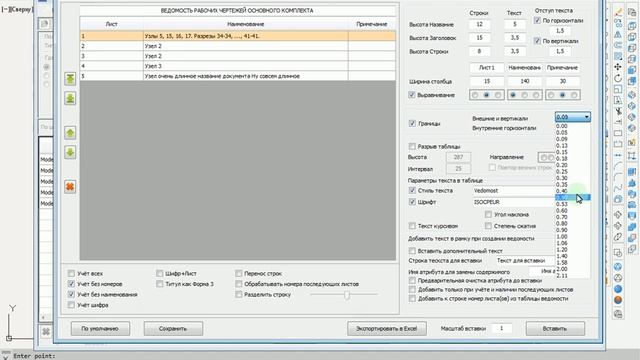Pick the highlighted 0.50 thickness option

coord(573,198)
